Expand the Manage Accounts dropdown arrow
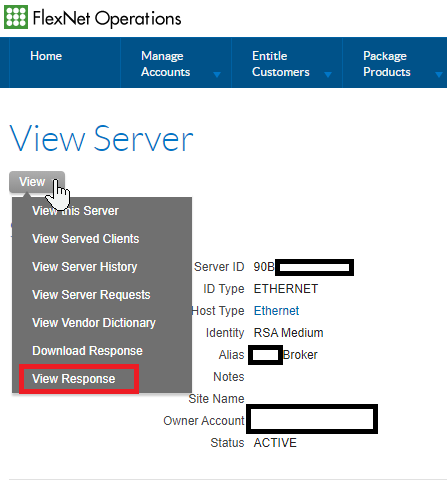 (x=217, y=75)
